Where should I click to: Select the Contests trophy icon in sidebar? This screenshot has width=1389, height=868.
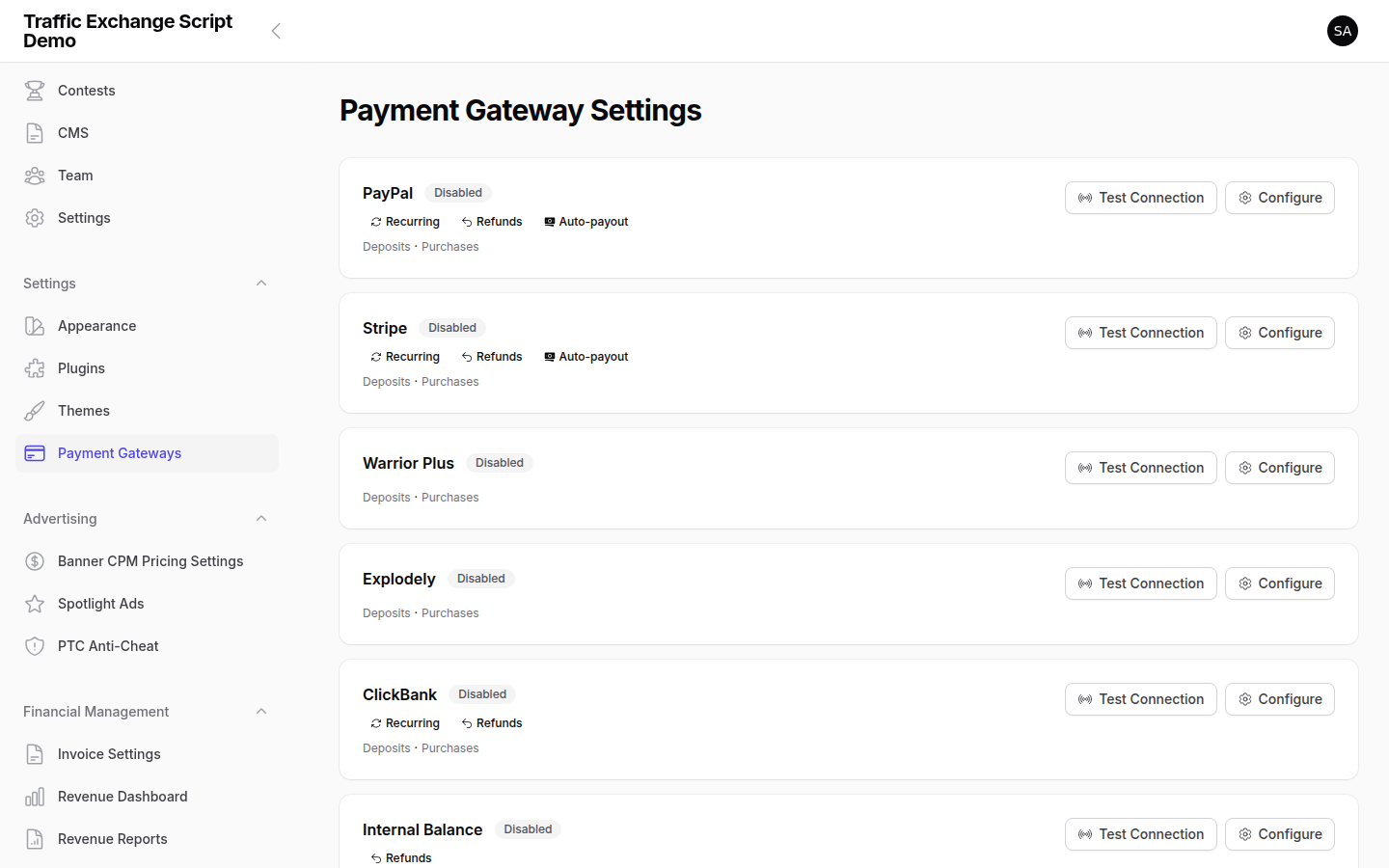click(35, 90)
